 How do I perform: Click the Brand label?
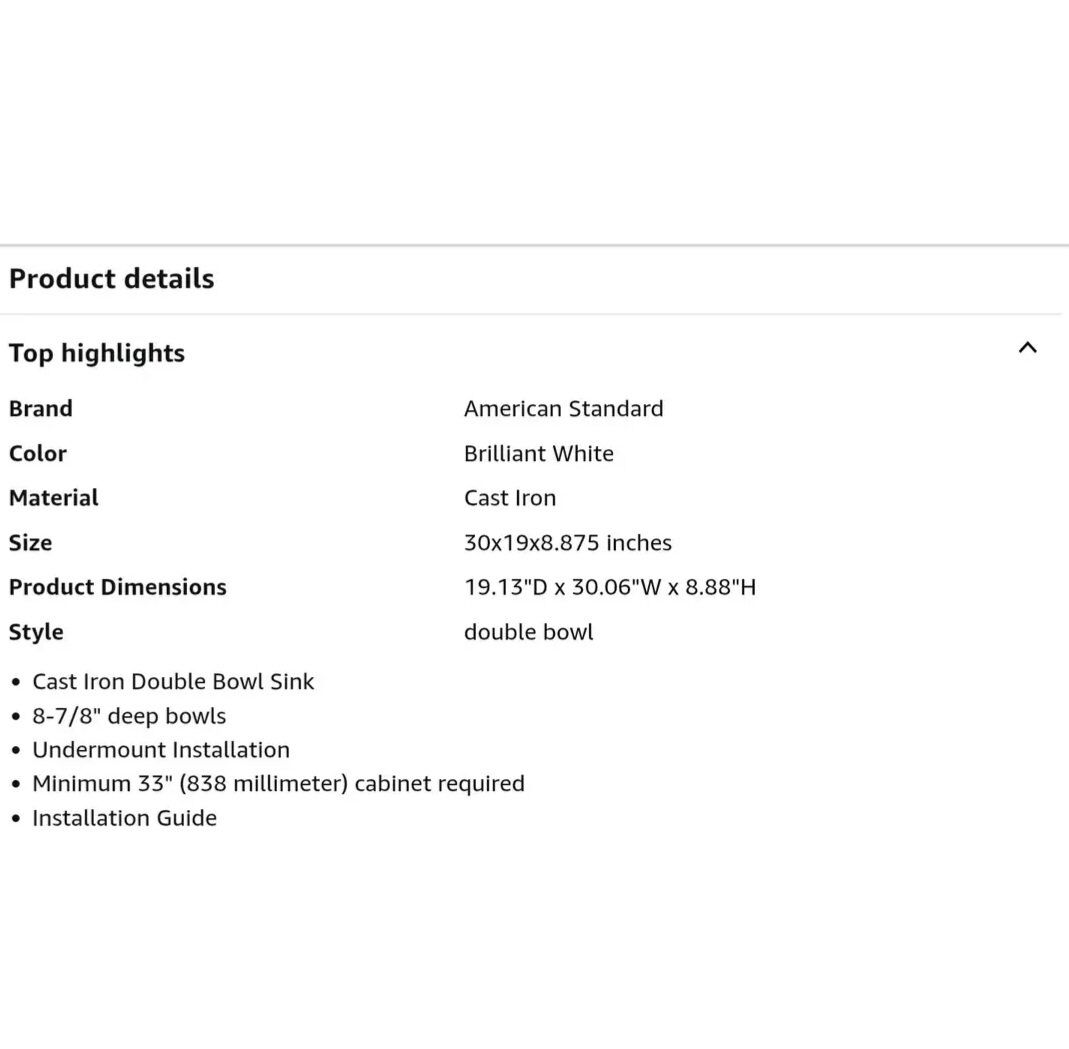(41, 408)
